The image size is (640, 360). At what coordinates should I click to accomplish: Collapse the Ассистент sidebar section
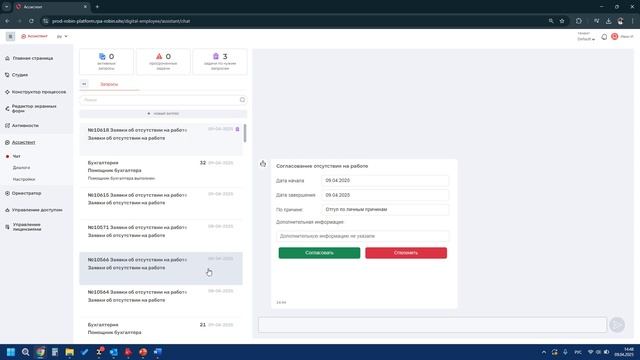[x=24, y=142]
